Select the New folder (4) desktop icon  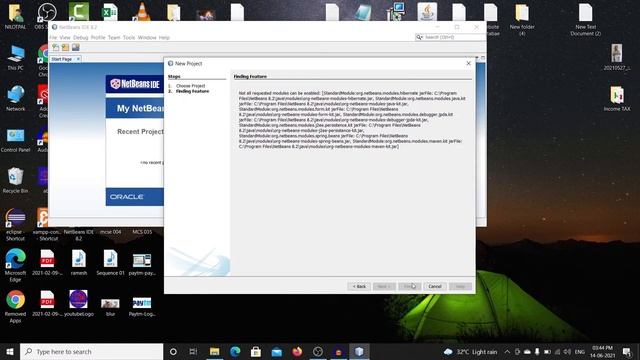[522, 20]
